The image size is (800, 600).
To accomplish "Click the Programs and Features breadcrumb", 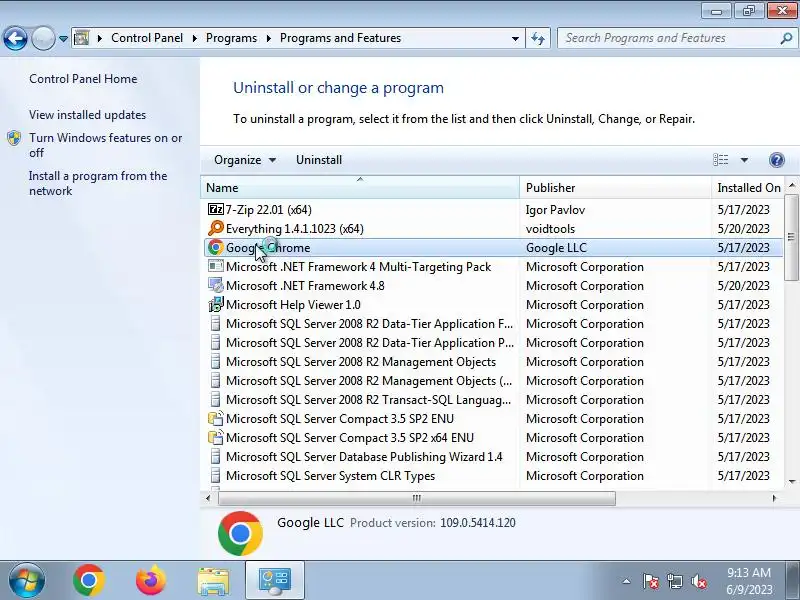I will [x=340, y=38].
